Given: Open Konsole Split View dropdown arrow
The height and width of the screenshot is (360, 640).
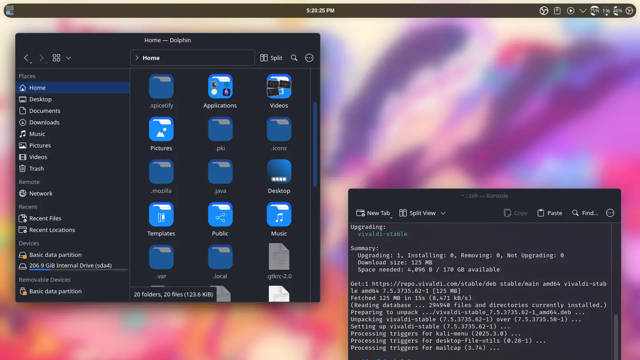Looking at the screenshot, I should tap(443, 213).
